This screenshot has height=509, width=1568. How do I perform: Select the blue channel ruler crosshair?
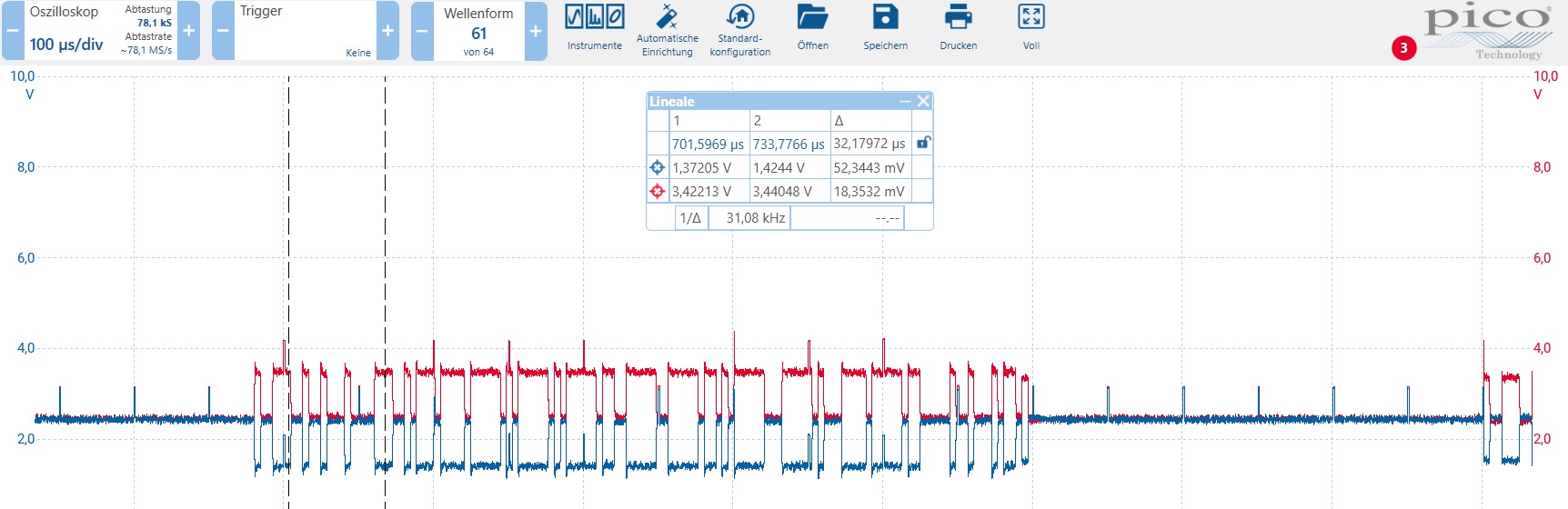(658, 167)
